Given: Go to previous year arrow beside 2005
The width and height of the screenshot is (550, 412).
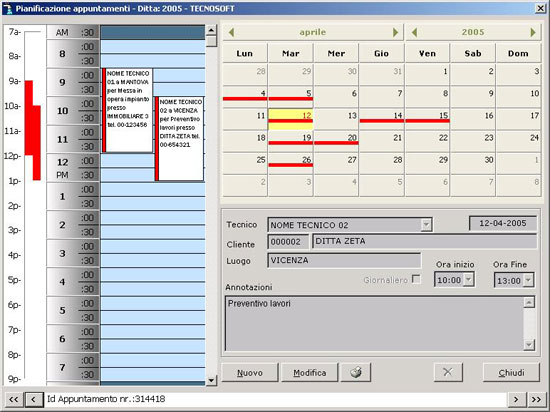Looking at the screenshot, I should point(414,32).
